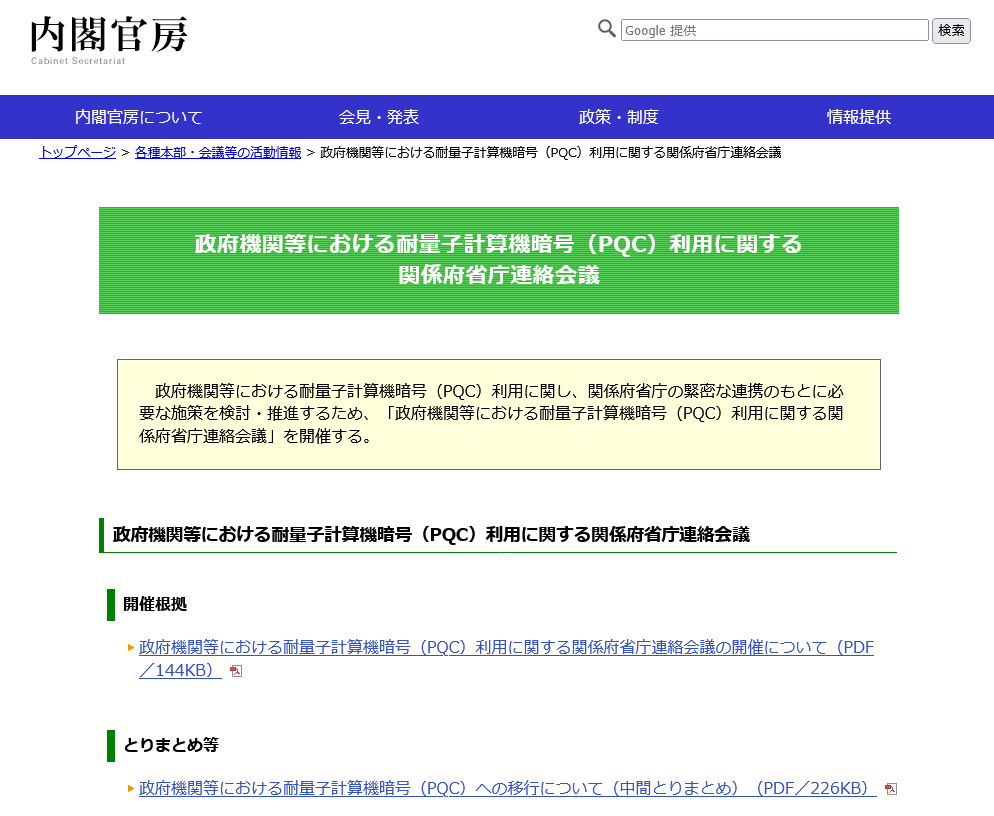Click the 内閣官房 Cabinet Secretariat logo

coord(108,39)
